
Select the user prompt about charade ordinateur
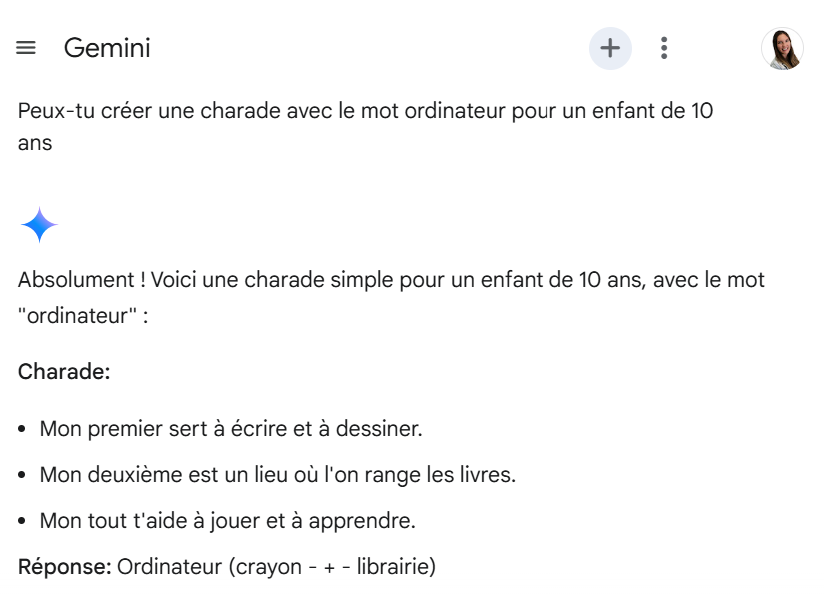click(365, 127)
